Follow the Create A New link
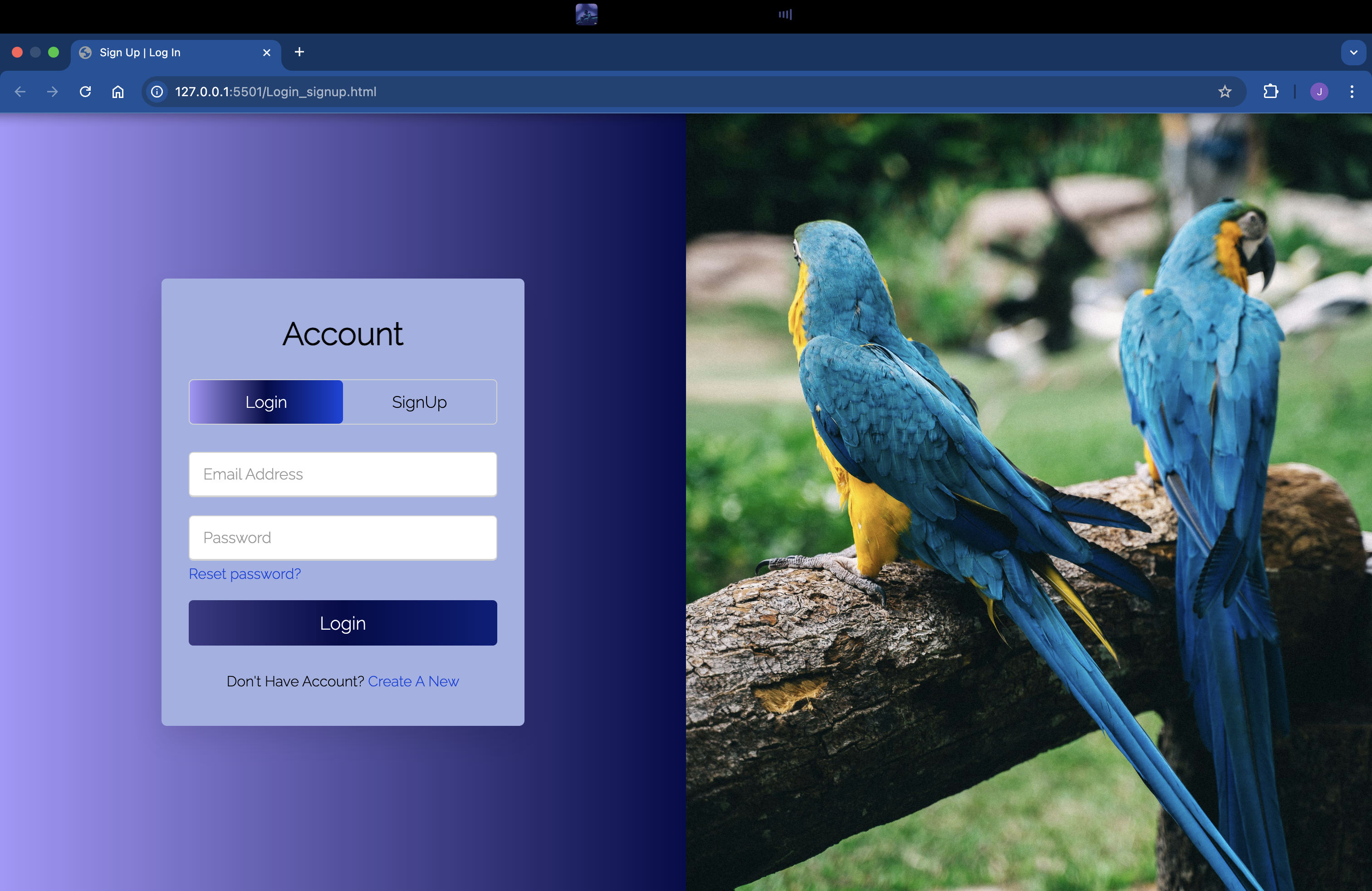This screenshot has height=891, width=1372. pos(413,681)
